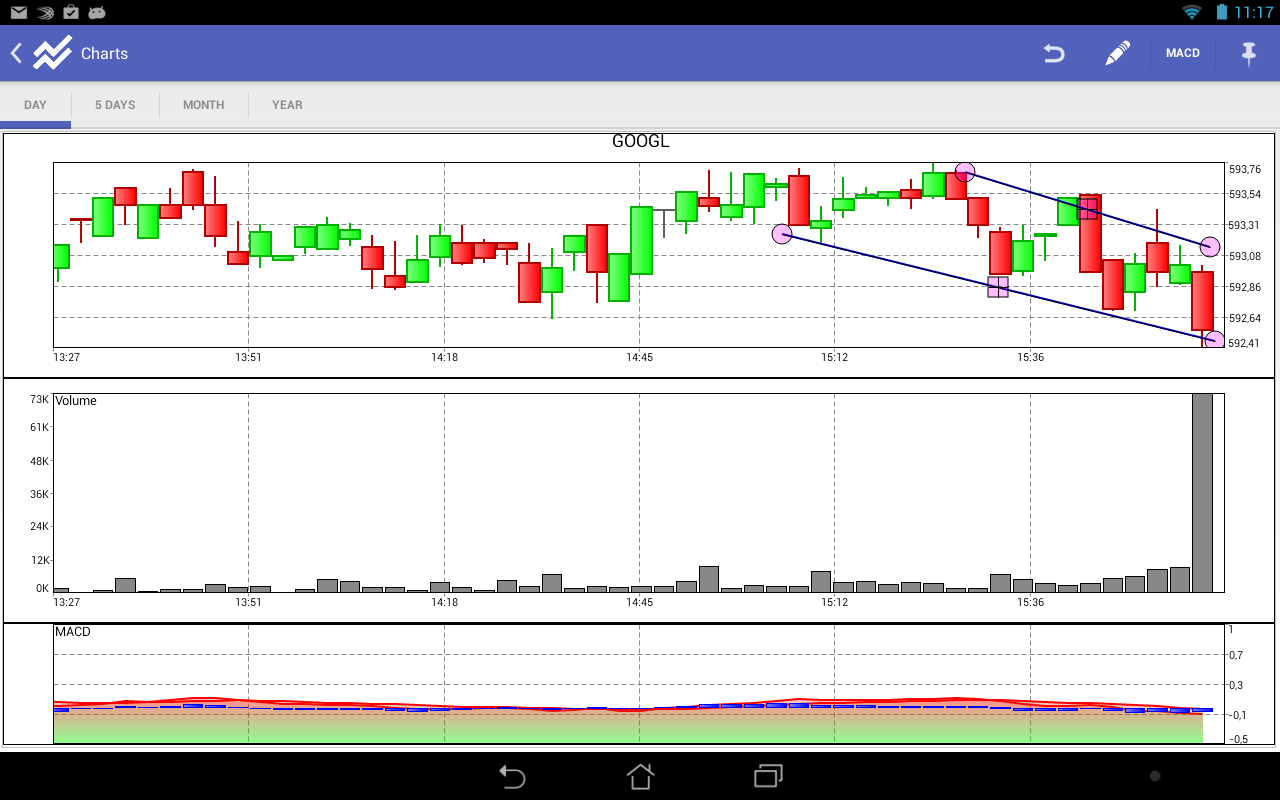Tap the Wi-Fi status icon

click(1191, 12)
